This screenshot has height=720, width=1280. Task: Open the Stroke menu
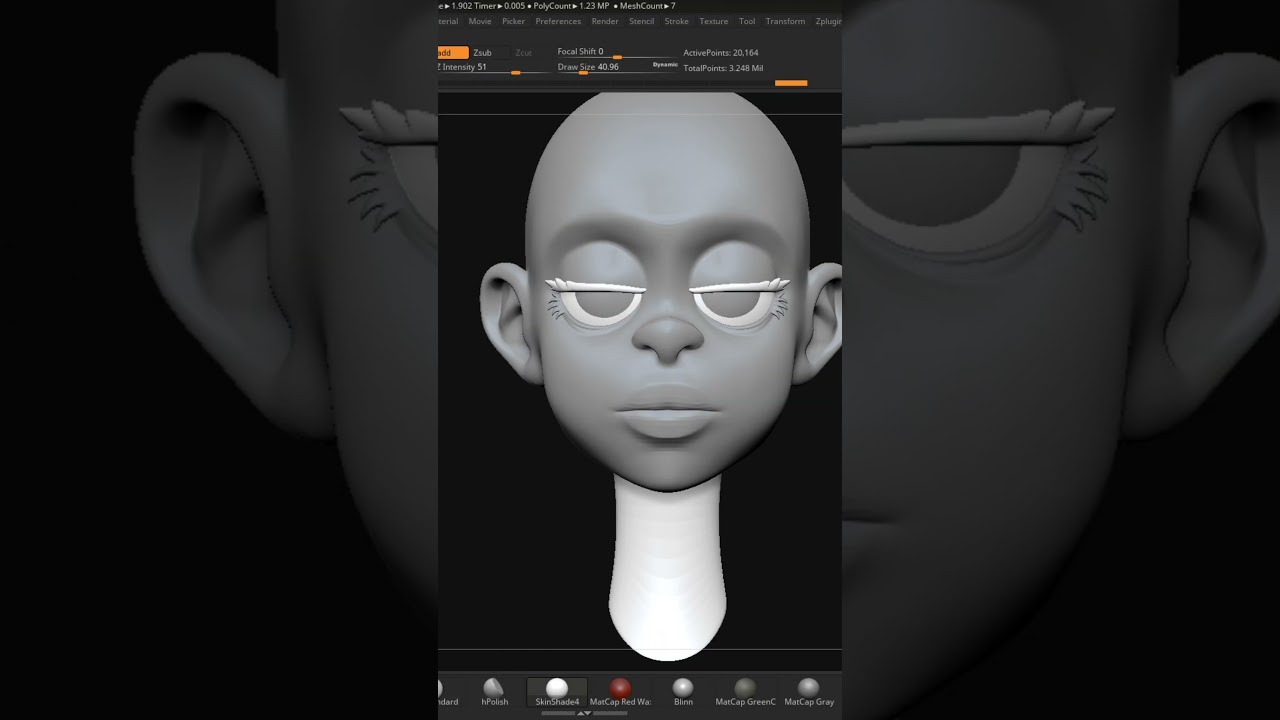pos(677,21)
